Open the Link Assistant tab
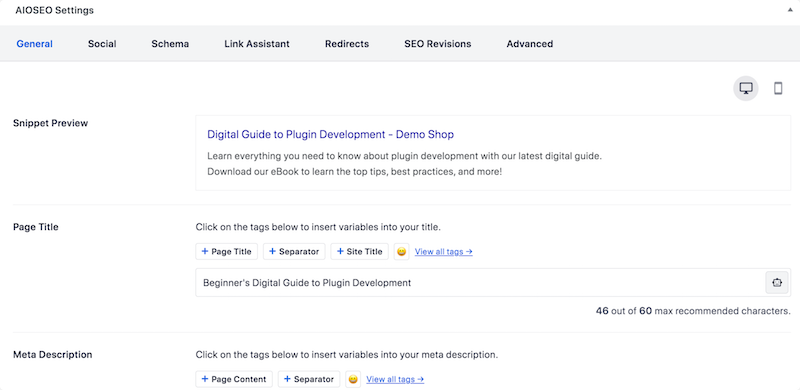This screenshot has height=390, width=800. (257, 44)
